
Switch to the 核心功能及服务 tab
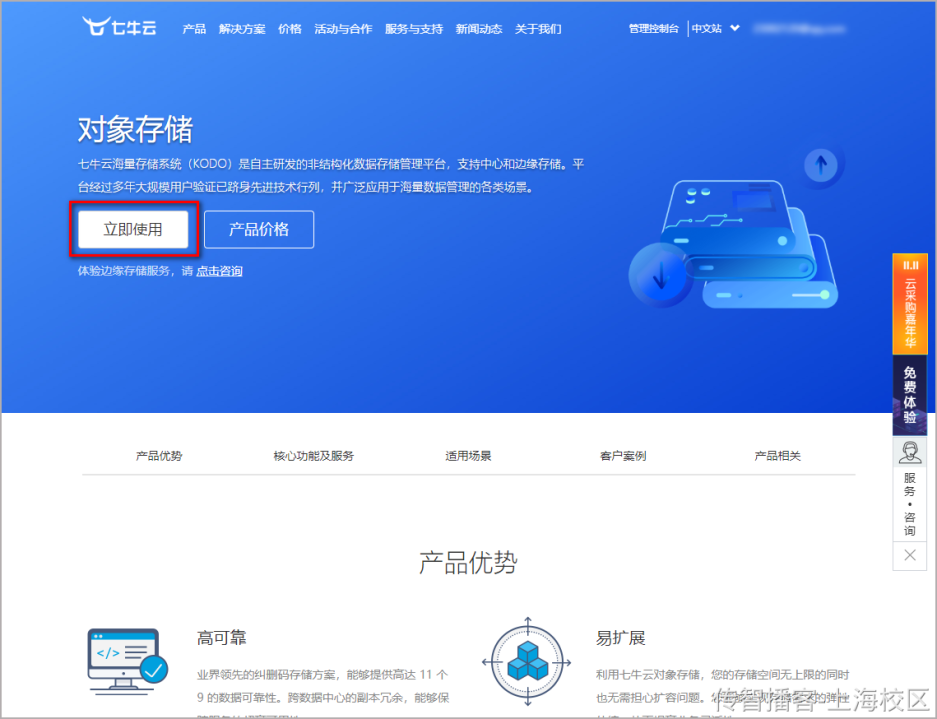(314, 455)
